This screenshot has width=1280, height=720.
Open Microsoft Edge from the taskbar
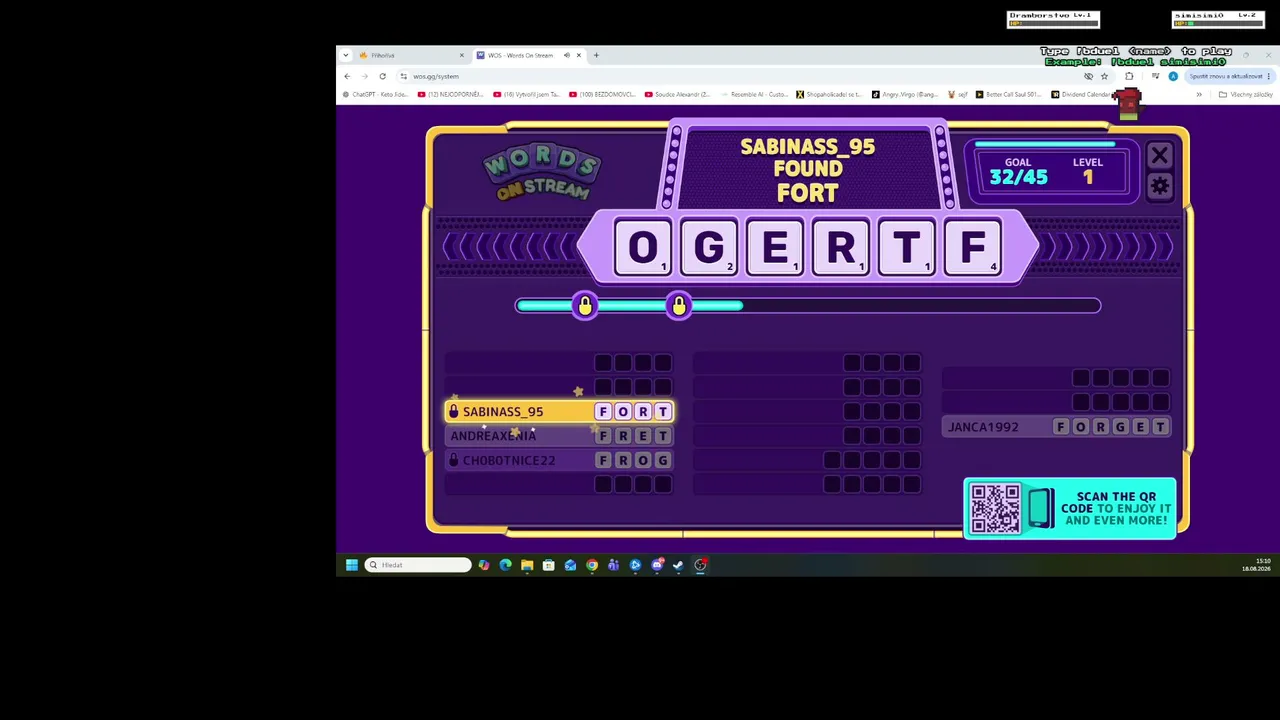[505, 565]
